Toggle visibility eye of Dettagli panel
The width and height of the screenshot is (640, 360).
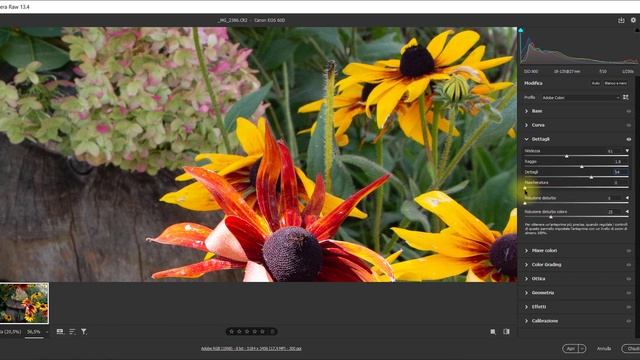click(629, 139)
